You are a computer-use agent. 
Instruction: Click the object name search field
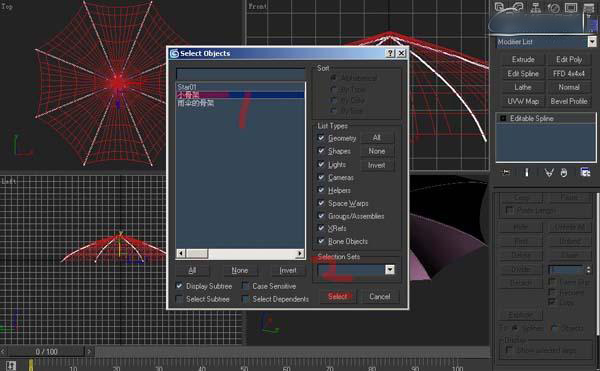(x=241, y=74)
